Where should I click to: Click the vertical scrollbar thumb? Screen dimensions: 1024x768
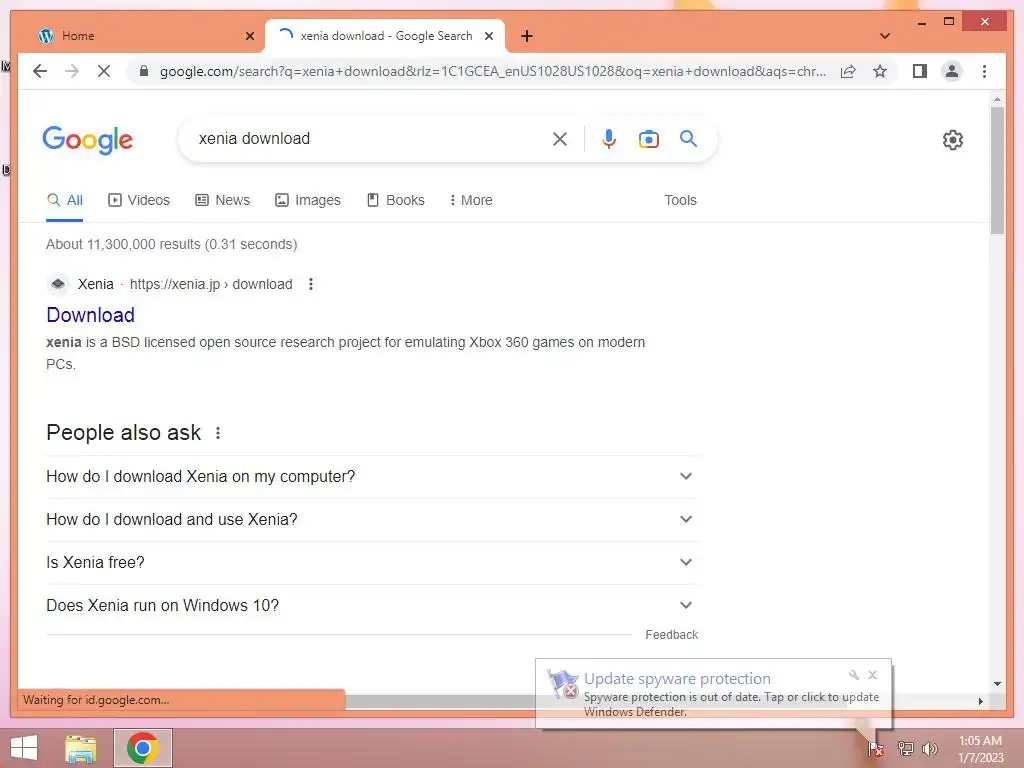click(x=997, y=170)
